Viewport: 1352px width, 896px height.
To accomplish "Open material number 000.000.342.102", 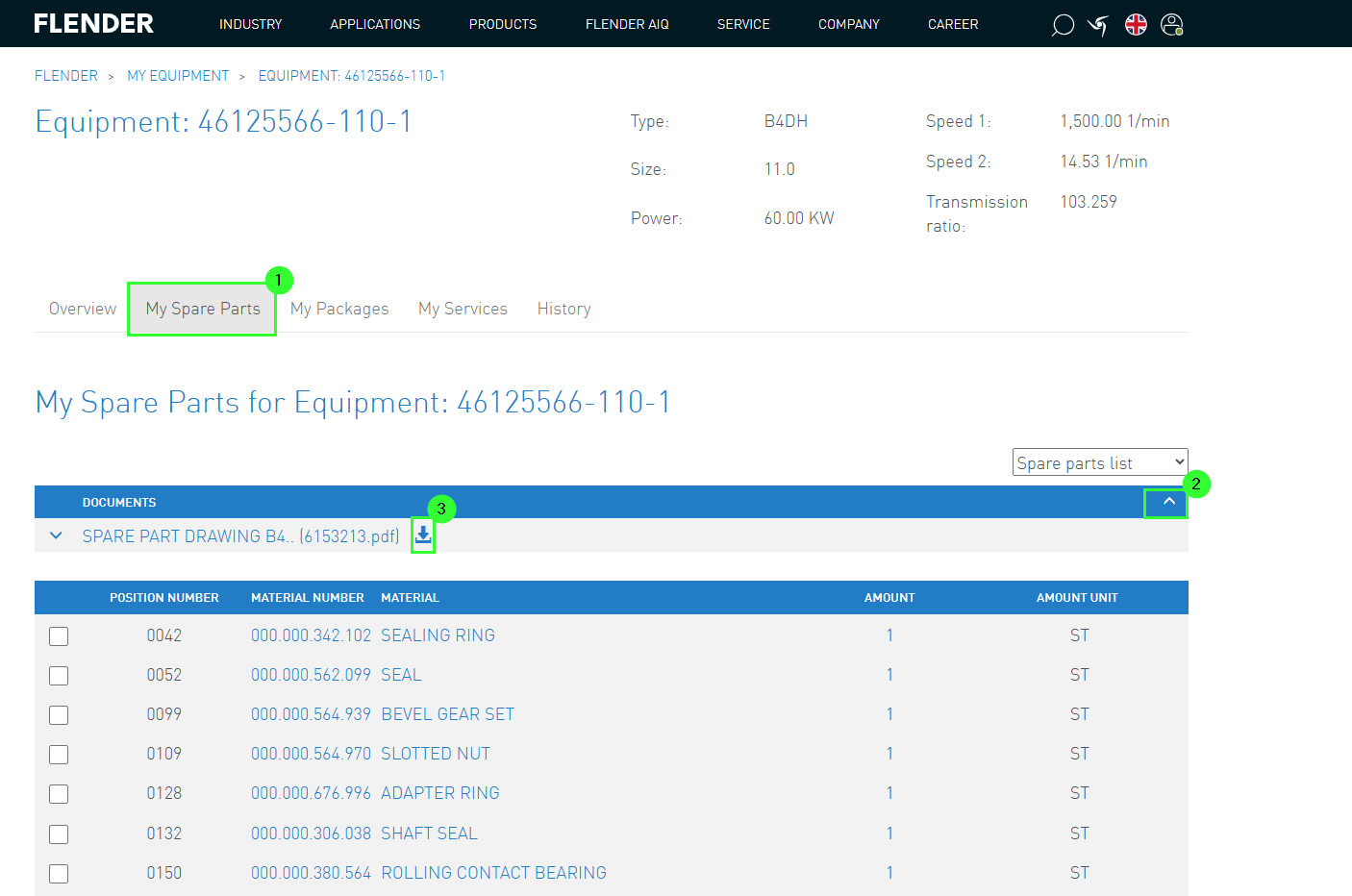I will pyautogui.click(x=311, y=635).
